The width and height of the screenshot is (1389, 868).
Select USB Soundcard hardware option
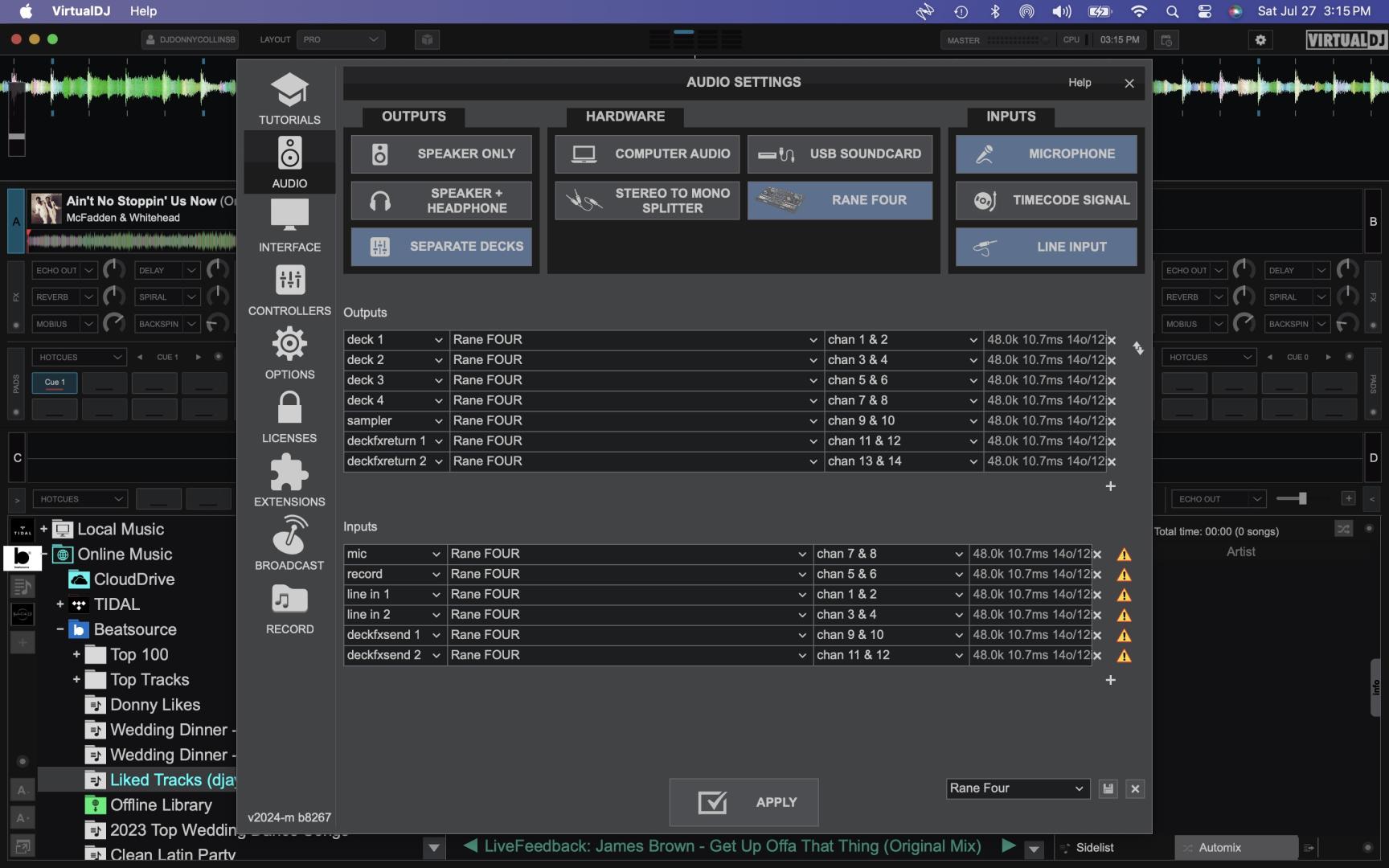click(x=840, y=154)
